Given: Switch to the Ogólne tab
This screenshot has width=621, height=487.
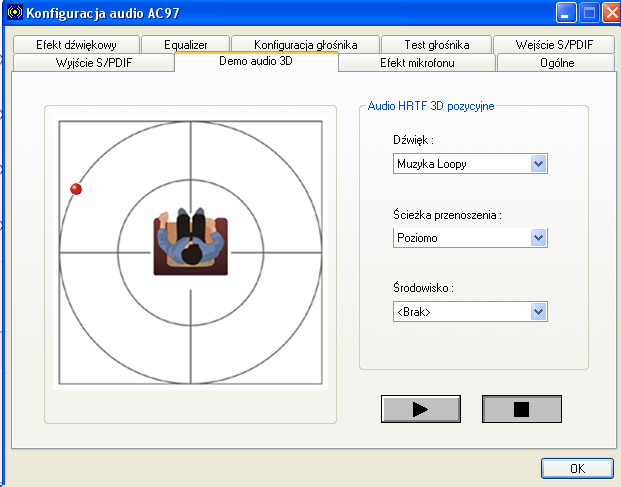Looking at the screenshot, I should point(557,63).
